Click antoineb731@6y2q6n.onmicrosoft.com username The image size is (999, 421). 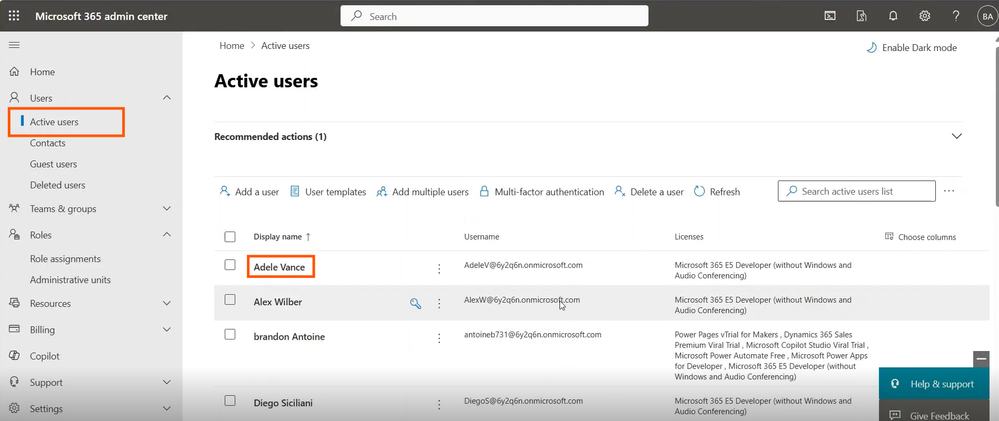pos(533,334)
